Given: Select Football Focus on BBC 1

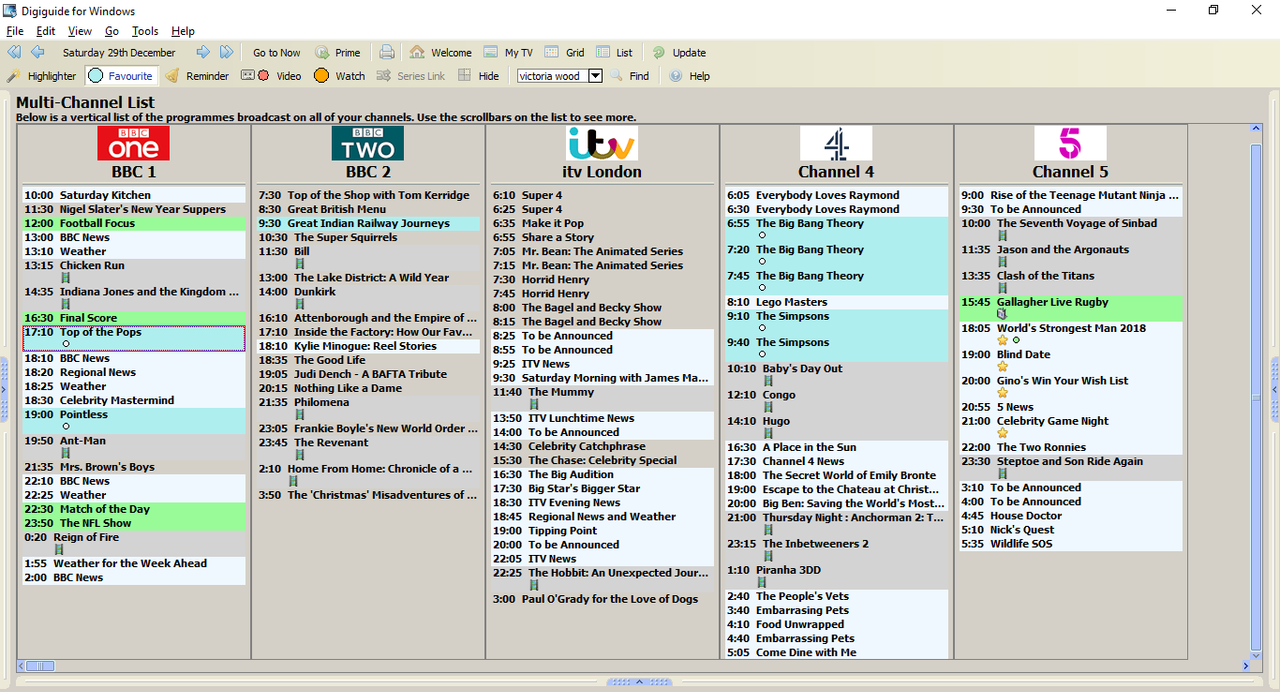Looking at the screenshot, I should point(134,223).
